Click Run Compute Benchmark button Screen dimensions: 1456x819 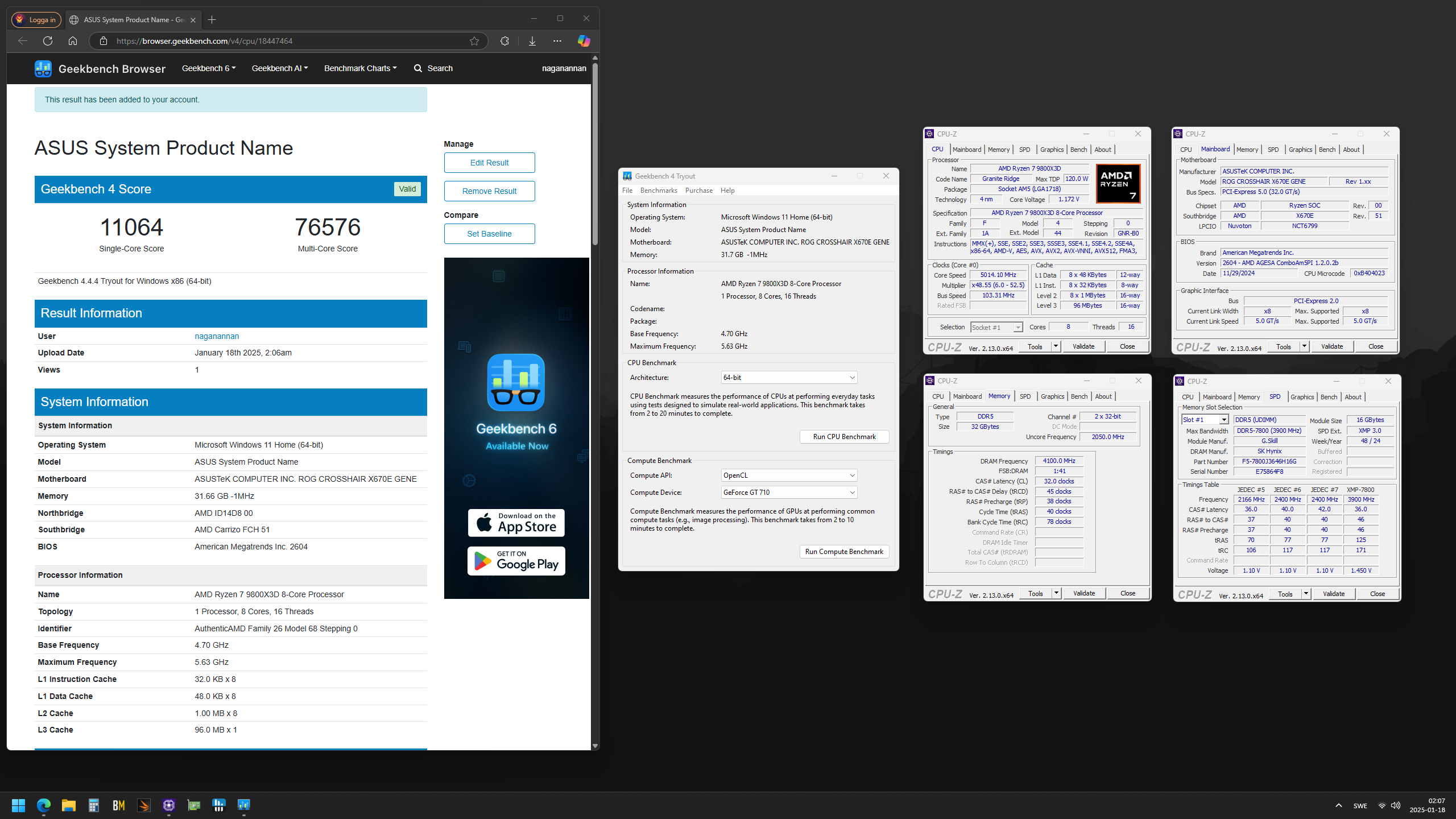844,552
